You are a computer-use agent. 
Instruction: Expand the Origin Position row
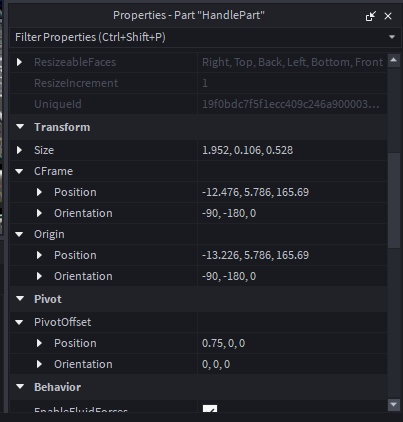coord(39,255)
